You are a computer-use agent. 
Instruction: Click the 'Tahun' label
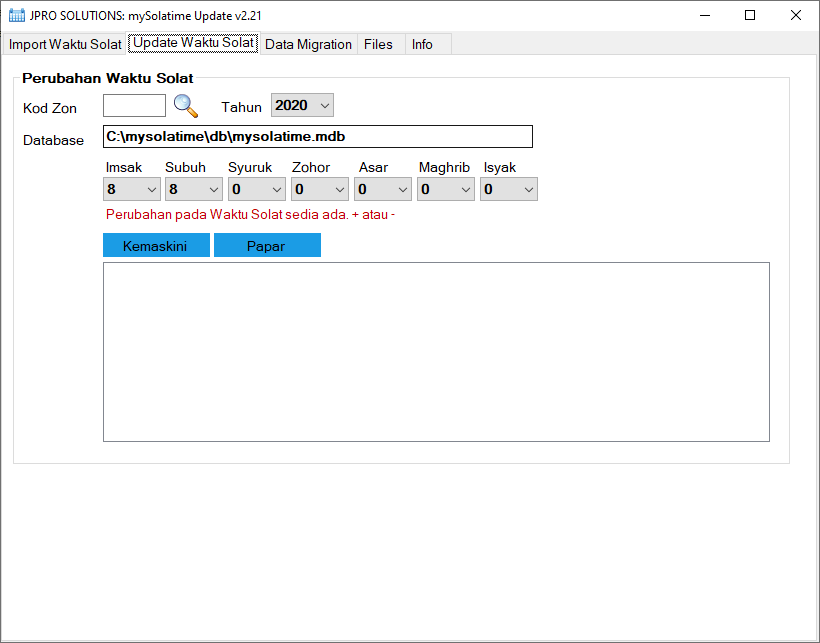241,107
